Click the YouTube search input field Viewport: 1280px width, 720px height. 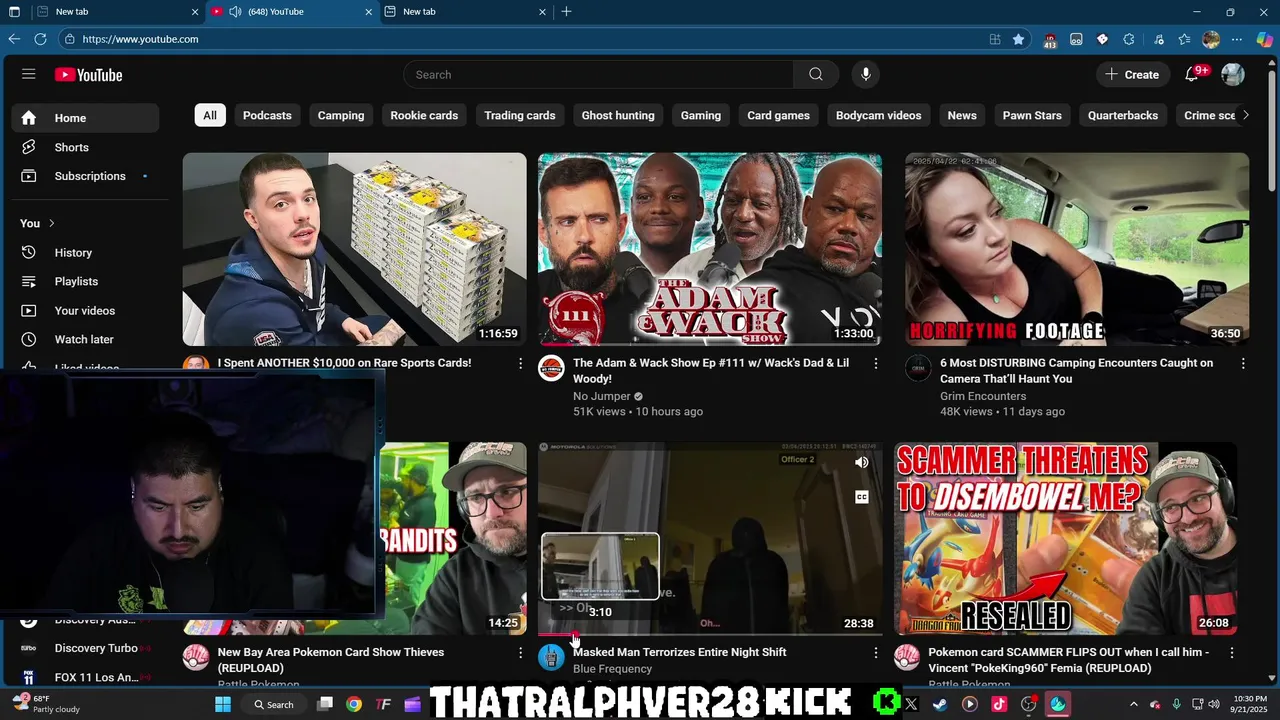coord(599,75)
